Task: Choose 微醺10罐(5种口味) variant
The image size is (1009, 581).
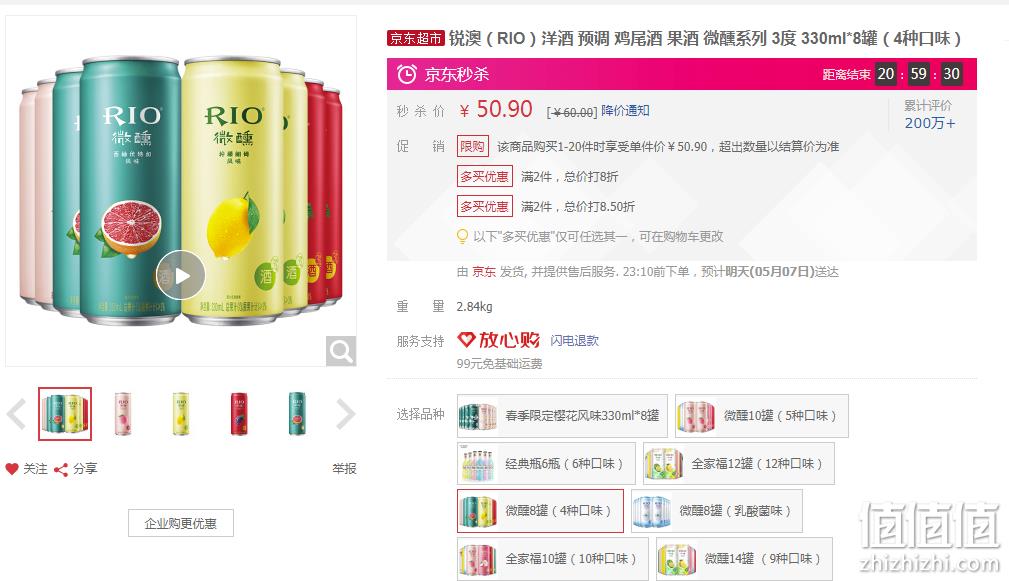Action: click(x=762, y=416)
